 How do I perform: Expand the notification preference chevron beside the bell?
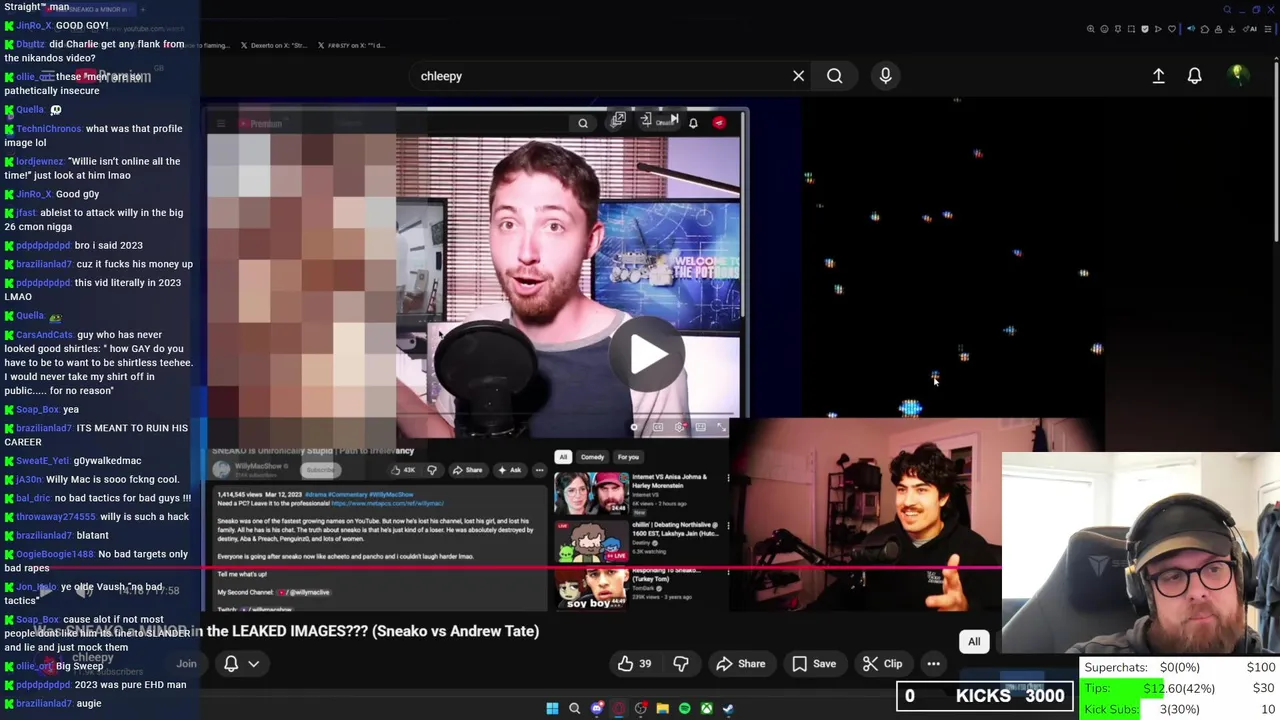pos(254,664)
